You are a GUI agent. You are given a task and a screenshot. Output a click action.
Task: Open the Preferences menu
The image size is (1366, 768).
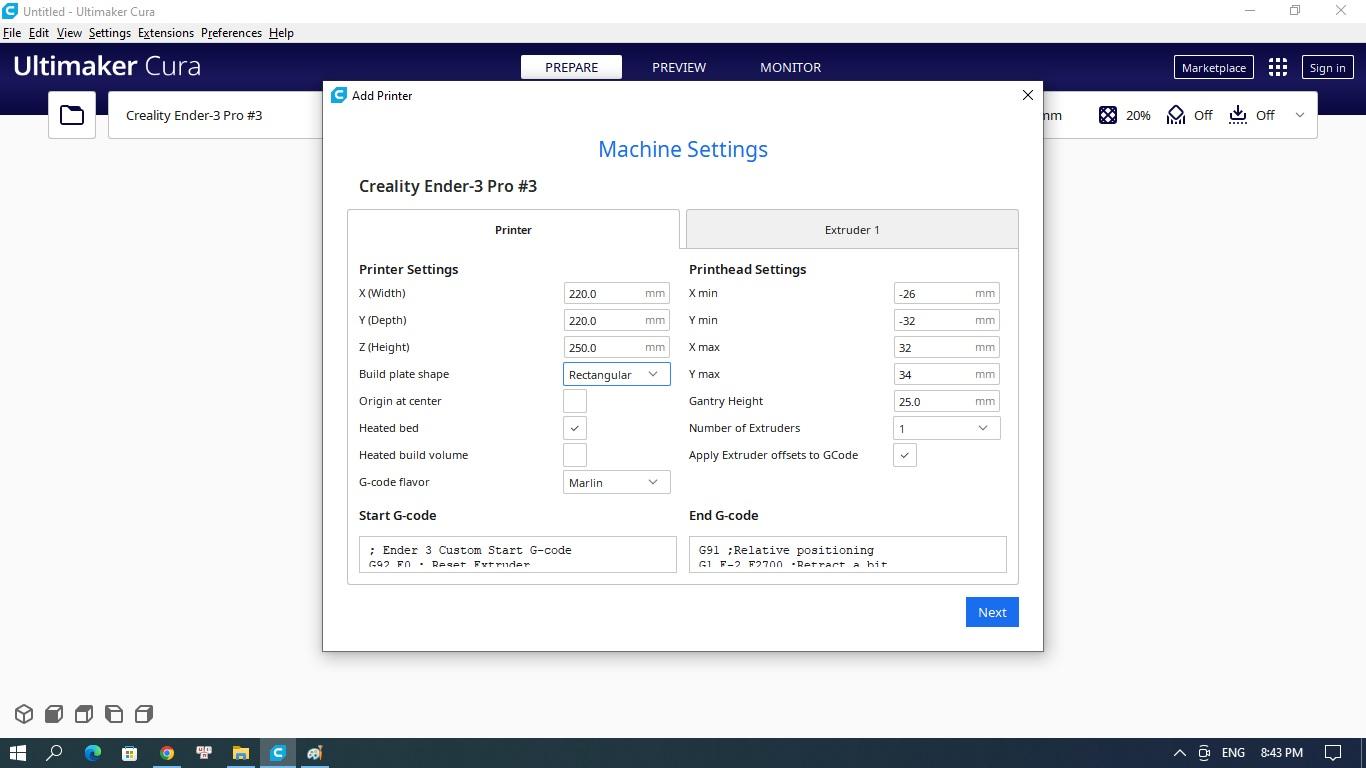point(231,33)
